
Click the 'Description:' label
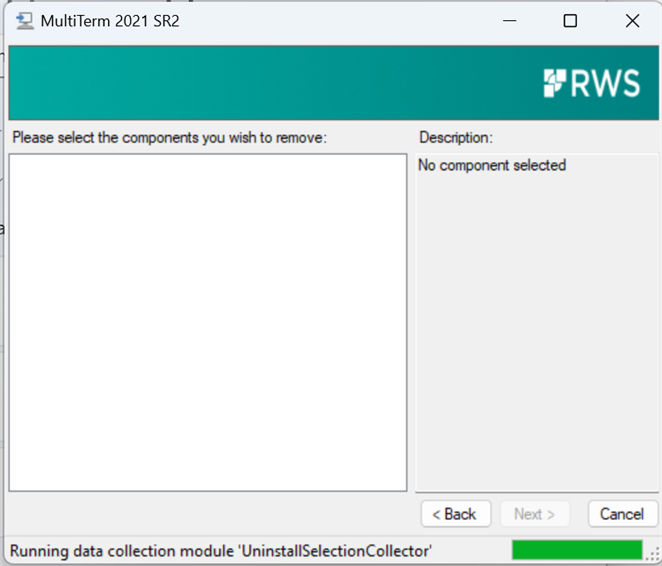click(456, 138)
